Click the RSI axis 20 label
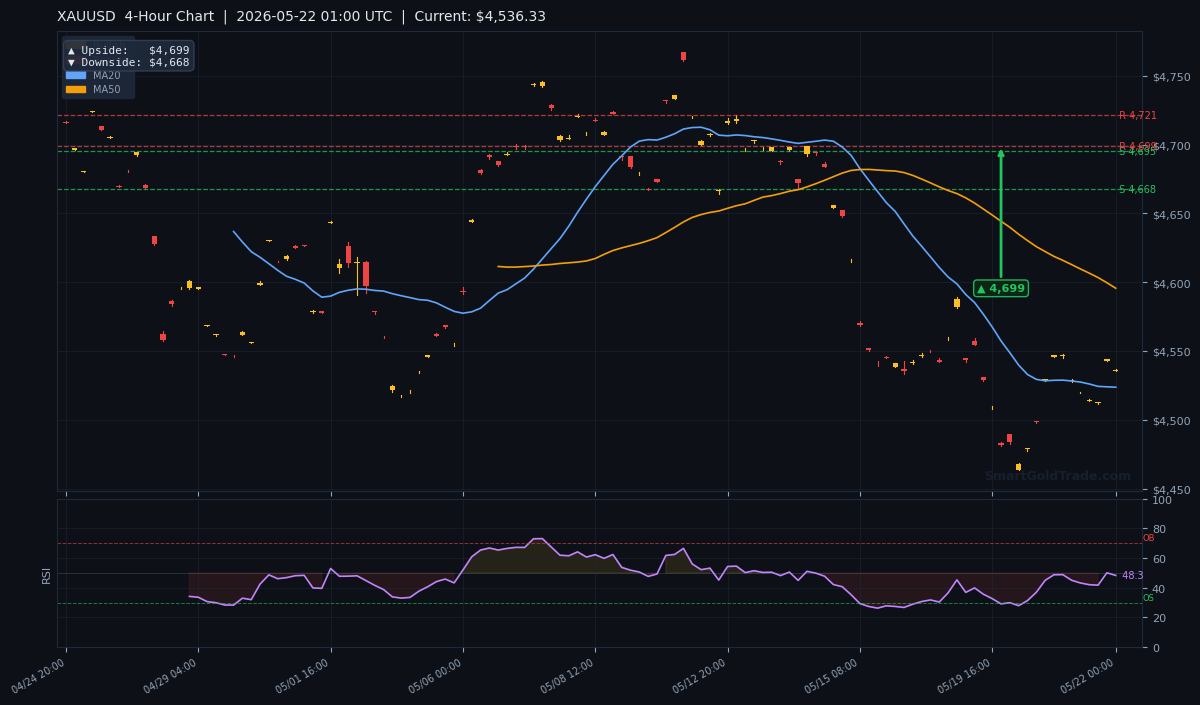1200x705 pixels. click(x=1159, y=618)
